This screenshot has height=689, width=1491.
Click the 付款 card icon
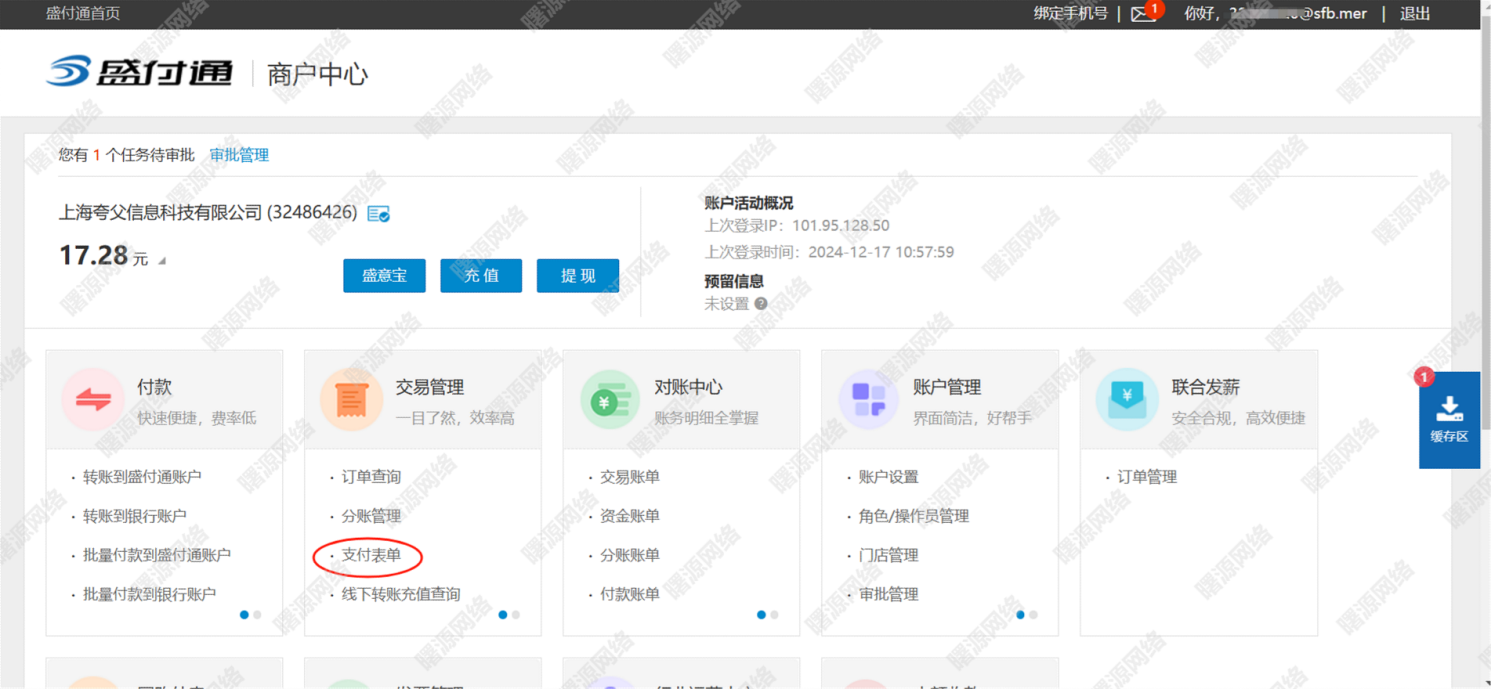93,400
